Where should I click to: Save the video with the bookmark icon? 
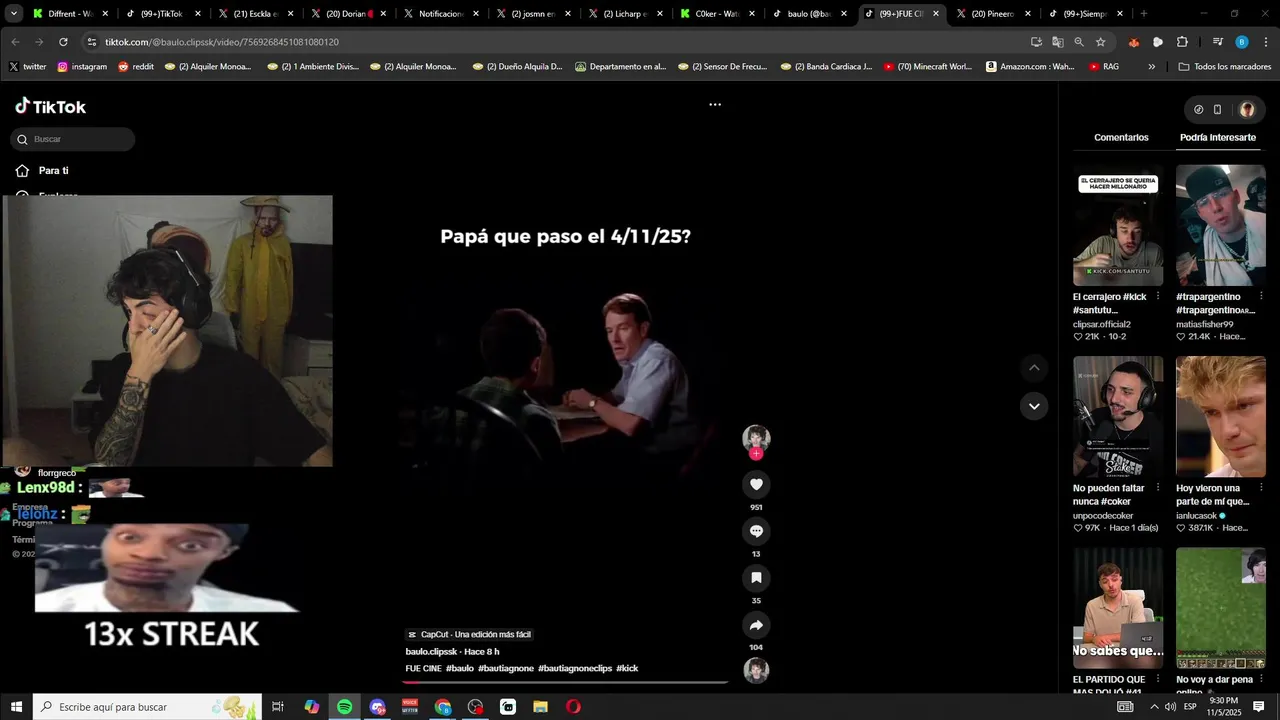(x=756, y=578)
